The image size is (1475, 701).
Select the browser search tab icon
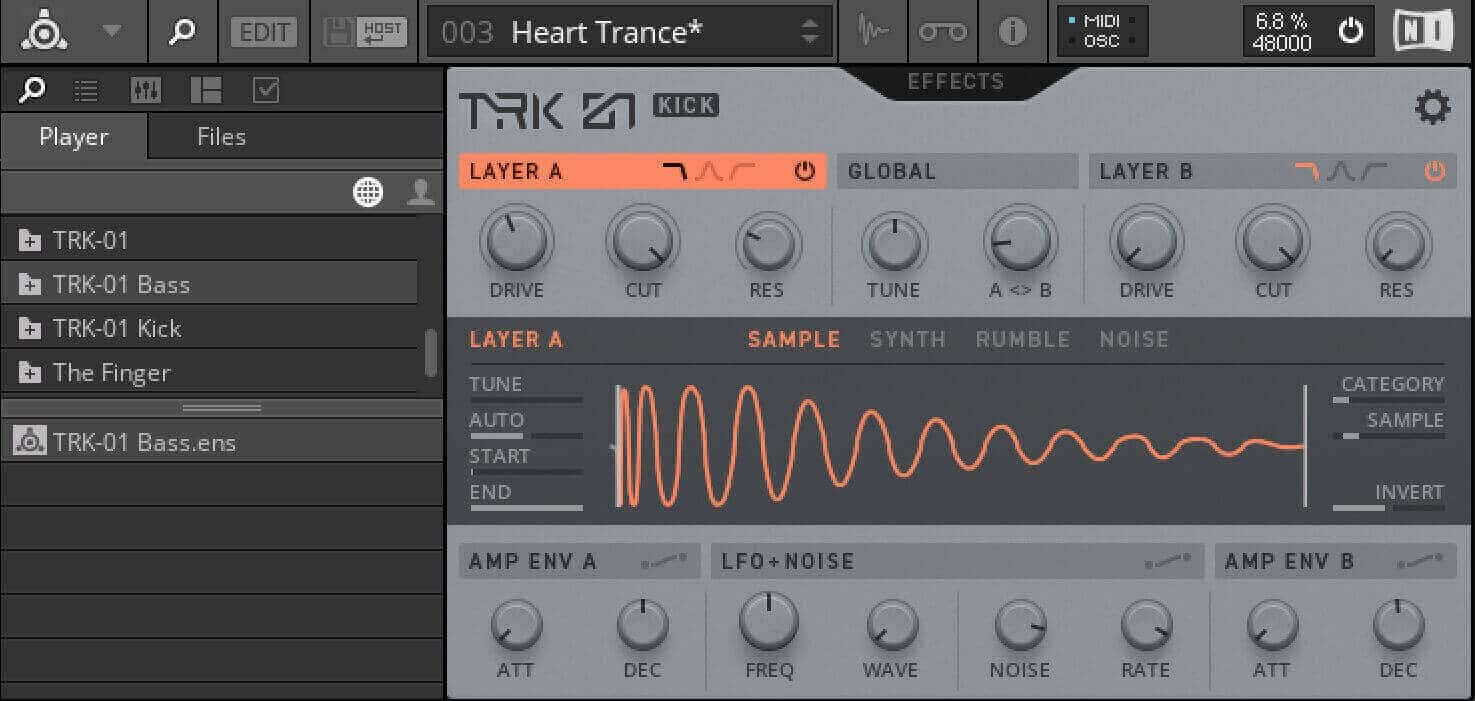tap(32, 91)
